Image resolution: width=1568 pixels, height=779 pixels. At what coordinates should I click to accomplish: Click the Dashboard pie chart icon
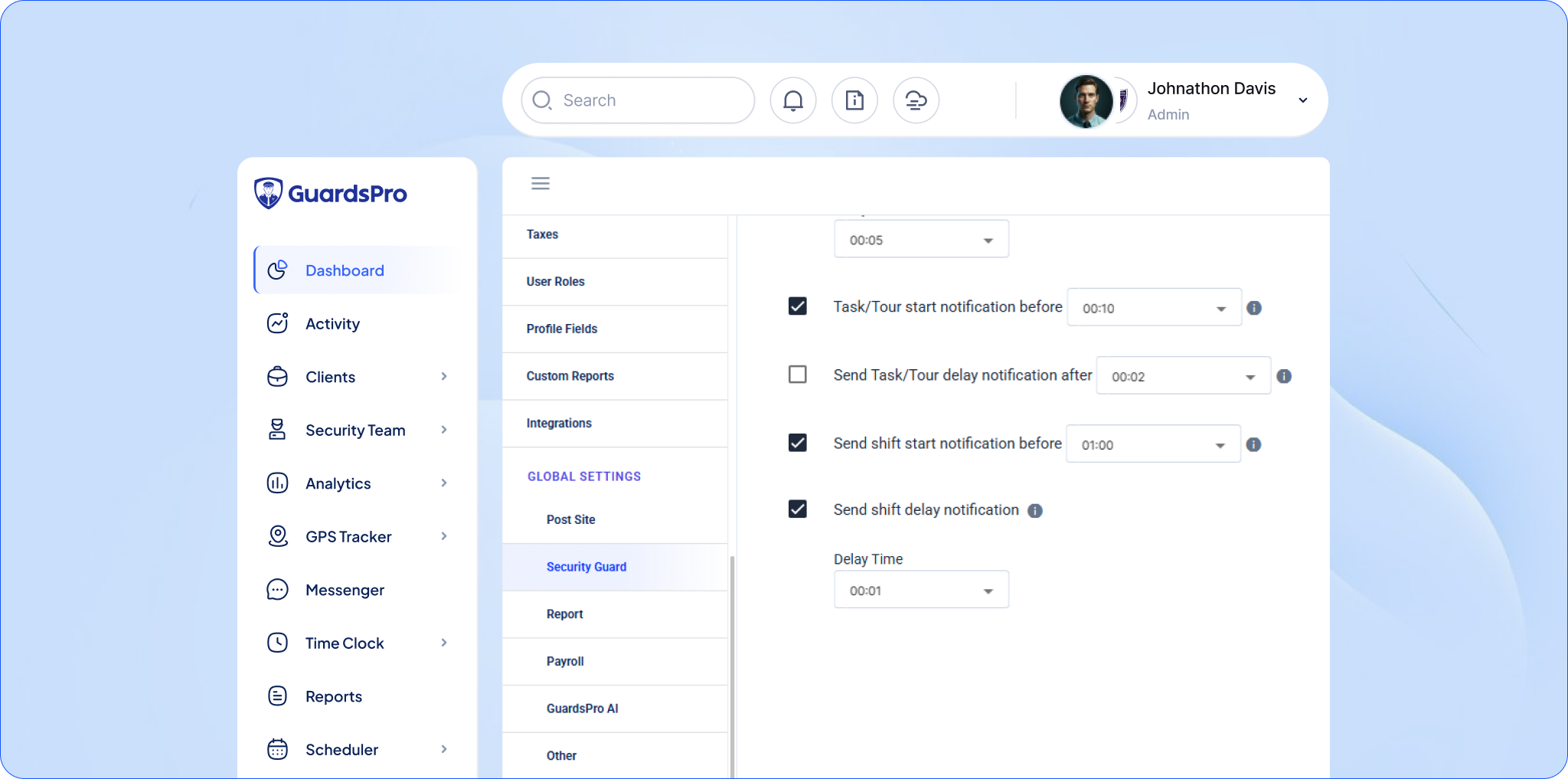(x=277, y=270)
